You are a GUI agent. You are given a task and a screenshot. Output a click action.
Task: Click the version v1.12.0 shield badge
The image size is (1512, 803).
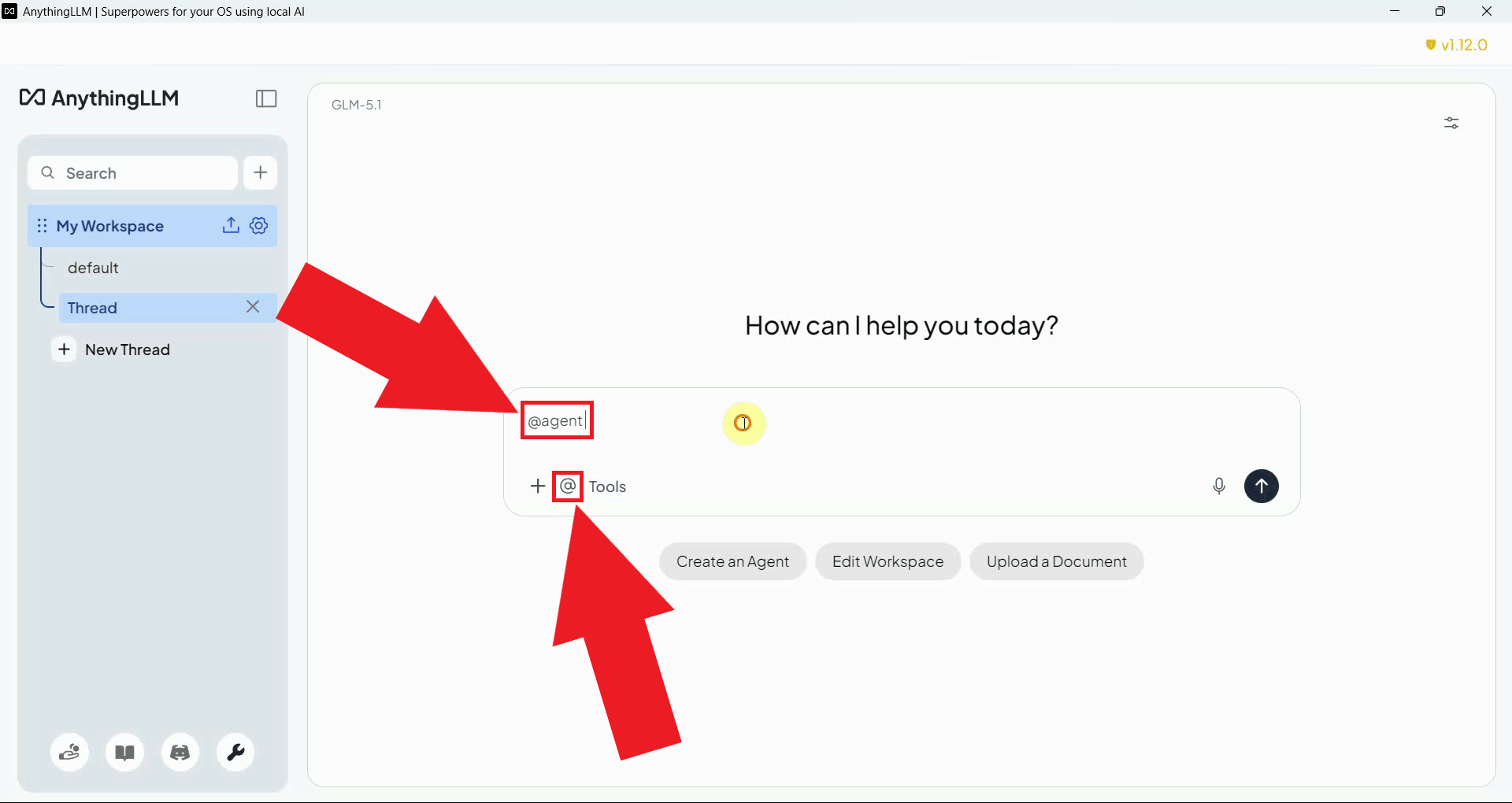[x=1457, y=45]
